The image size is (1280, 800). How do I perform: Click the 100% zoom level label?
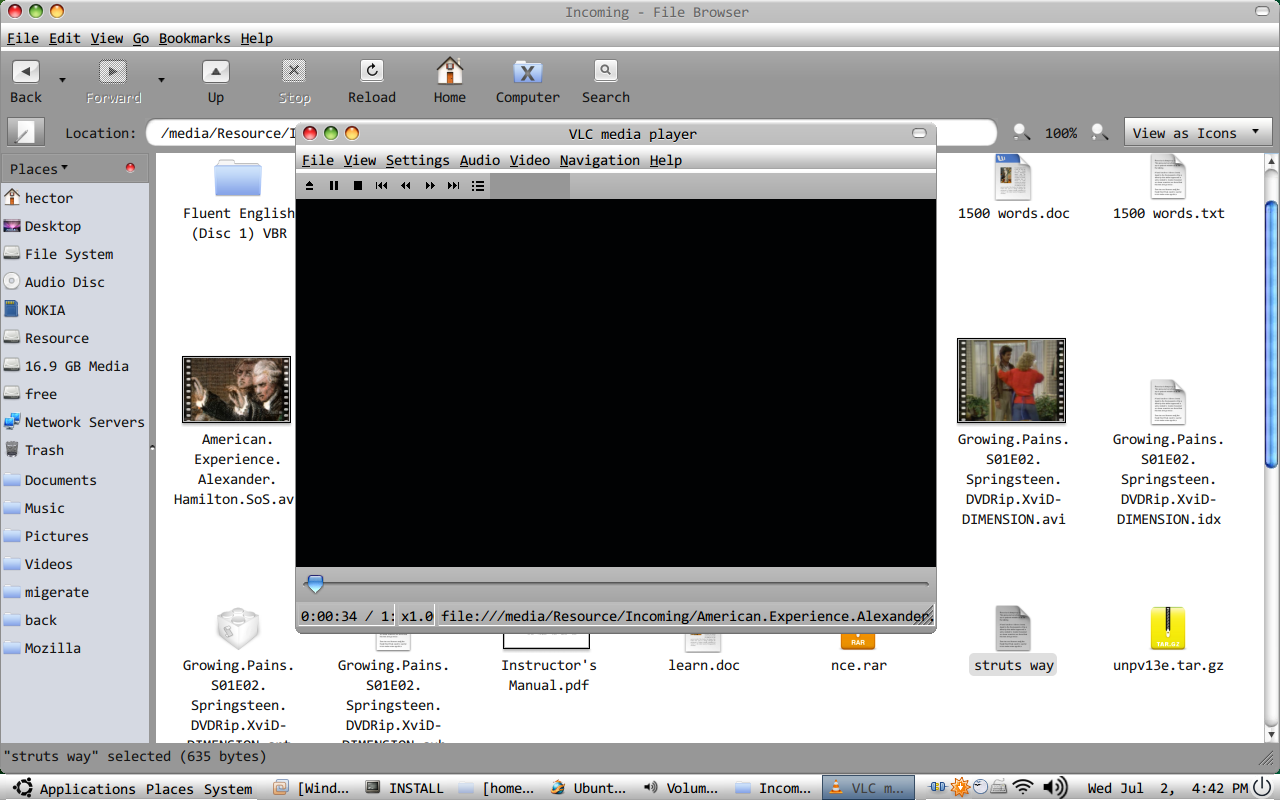coord(1061,133)
